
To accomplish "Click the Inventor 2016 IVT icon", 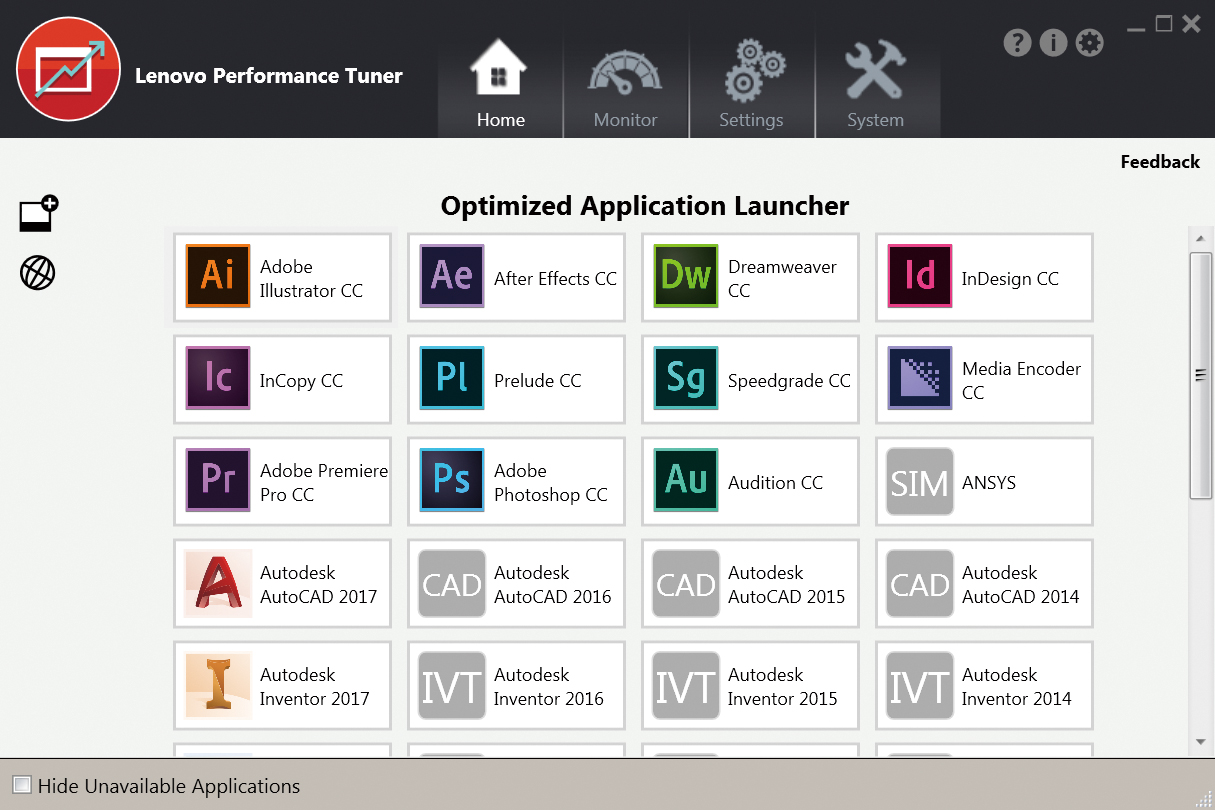I will coord(452,686).
